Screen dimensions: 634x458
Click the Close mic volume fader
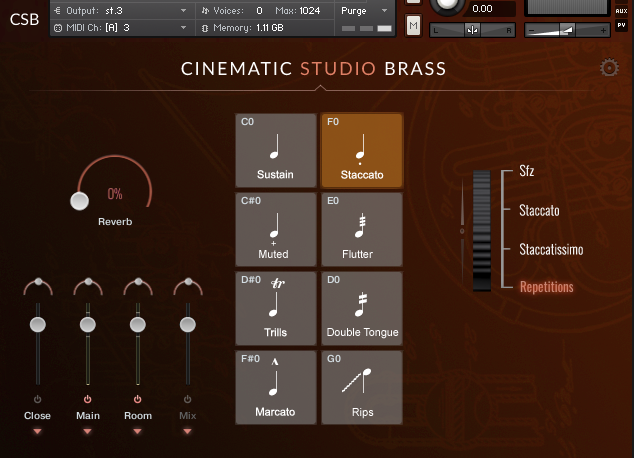click(38, 325)
